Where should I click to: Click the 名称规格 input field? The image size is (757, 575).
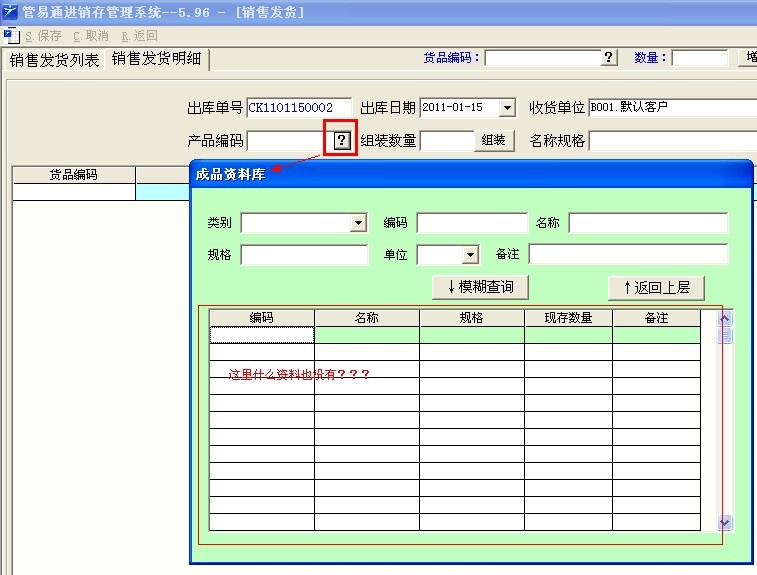point(673,141)
